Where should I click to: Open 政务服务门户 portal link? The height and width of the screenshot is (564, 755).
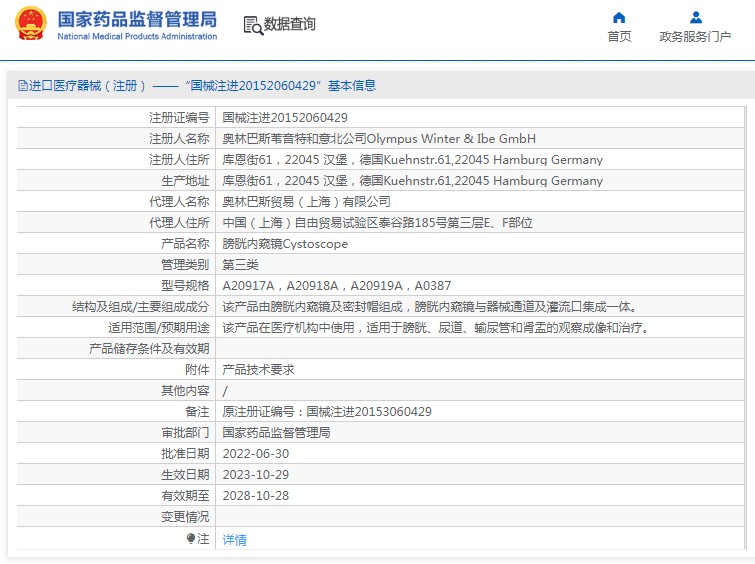(695, 37)
